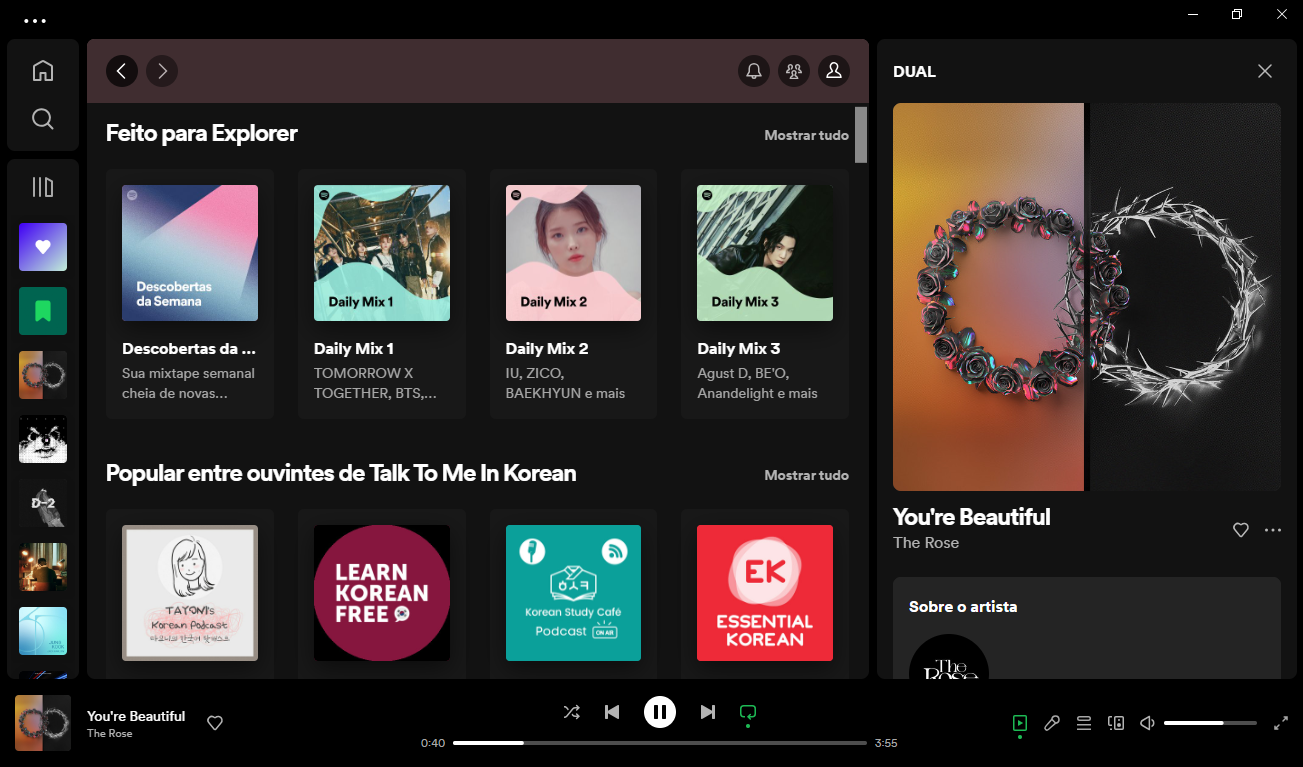Viewport: 1303px width, 767px height.
Task: Open the Daily Mix 2 card
Action: [x=573, y=294]
